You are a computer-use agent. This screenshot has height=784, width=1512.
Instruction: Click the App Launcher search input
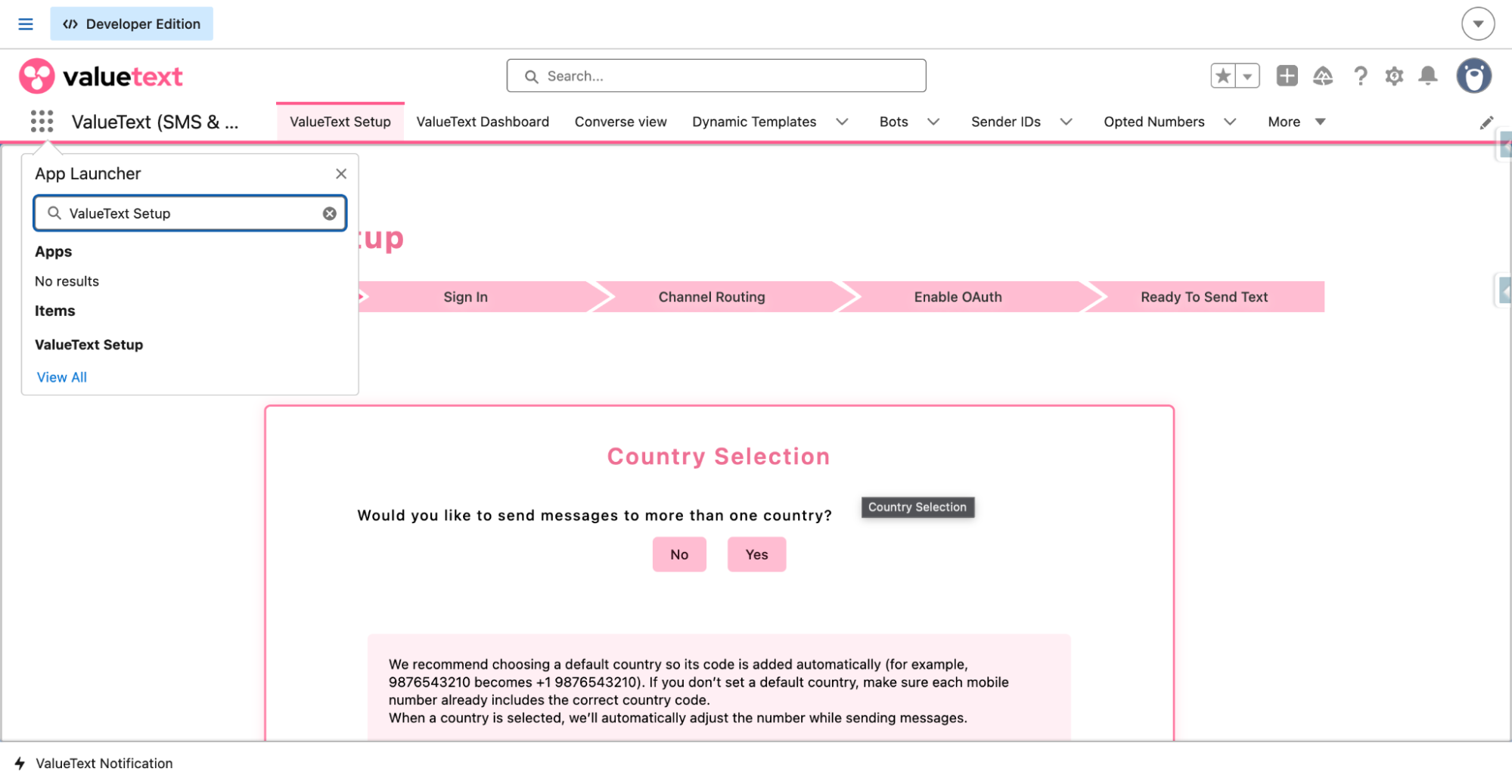pos(190,213)
